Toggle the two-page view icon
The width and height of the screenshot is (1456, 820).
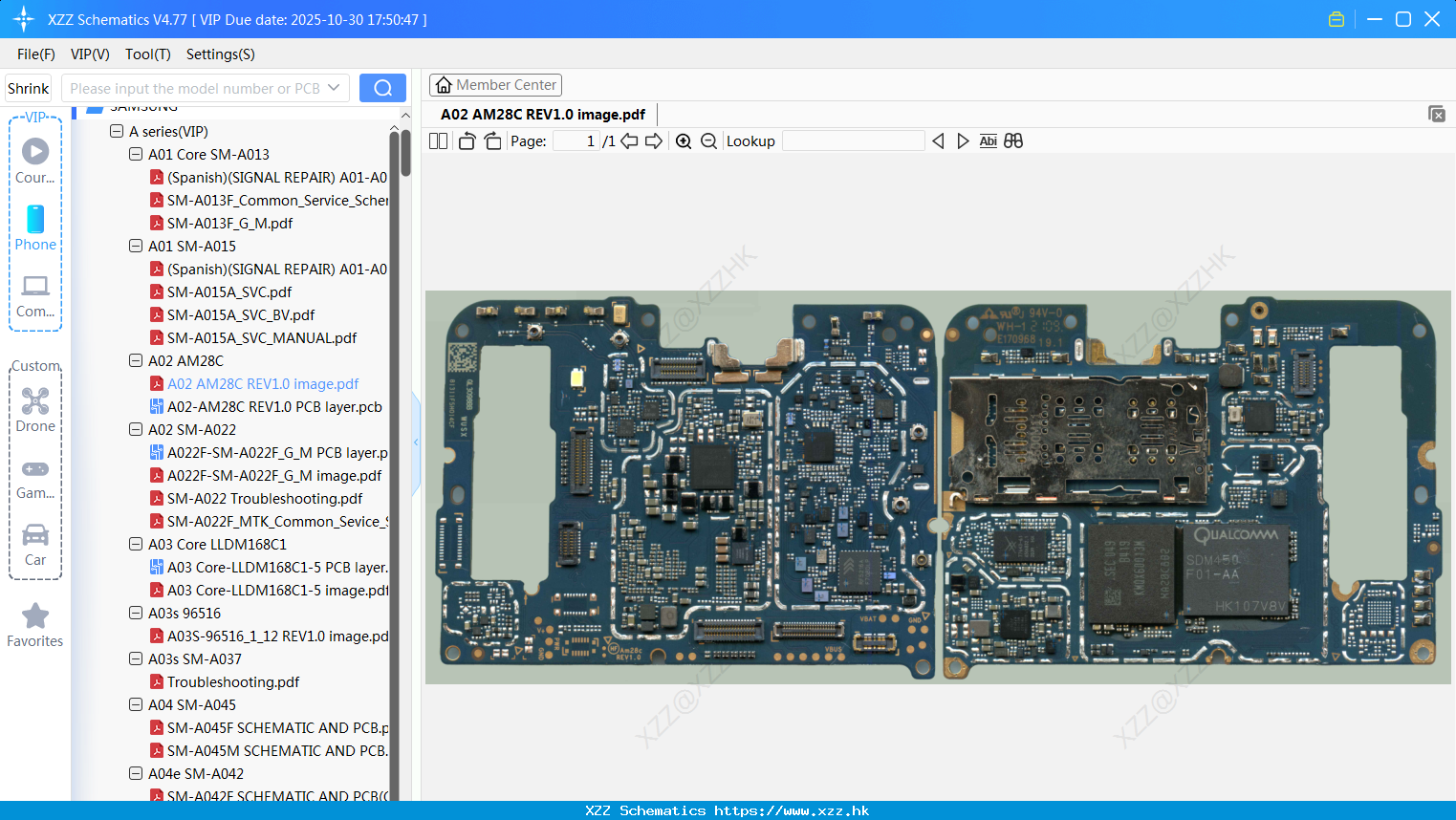(438, 141)
